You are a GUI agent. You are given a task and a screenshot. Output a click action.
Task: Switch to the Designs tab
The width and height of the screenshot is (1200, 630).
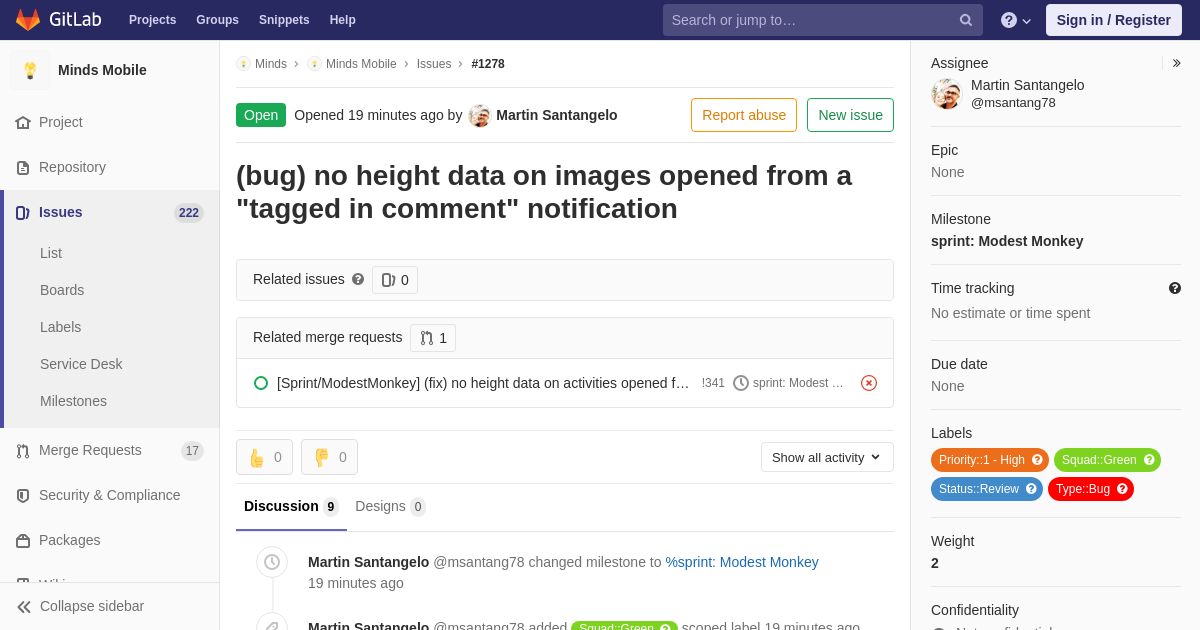coord(390,506)
